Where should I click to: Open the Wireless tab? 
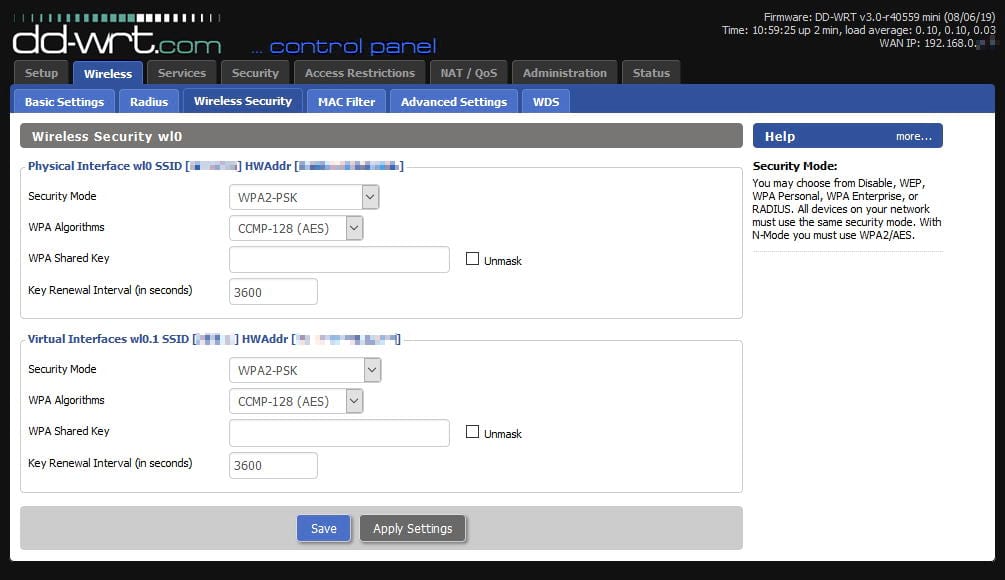pyautogui.click(x=108, y=73)
